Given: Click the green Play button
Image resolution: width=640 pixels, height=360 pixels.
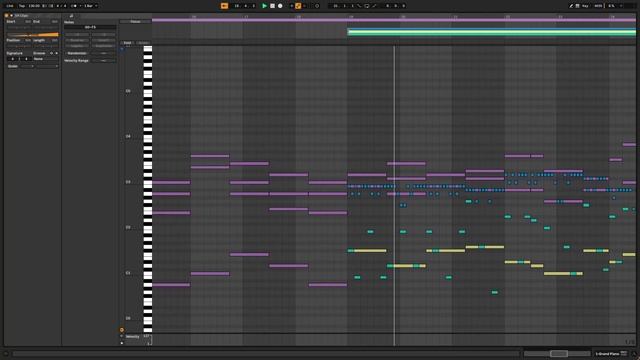Looking at the screenshot, I should click(x=264, y=6).
